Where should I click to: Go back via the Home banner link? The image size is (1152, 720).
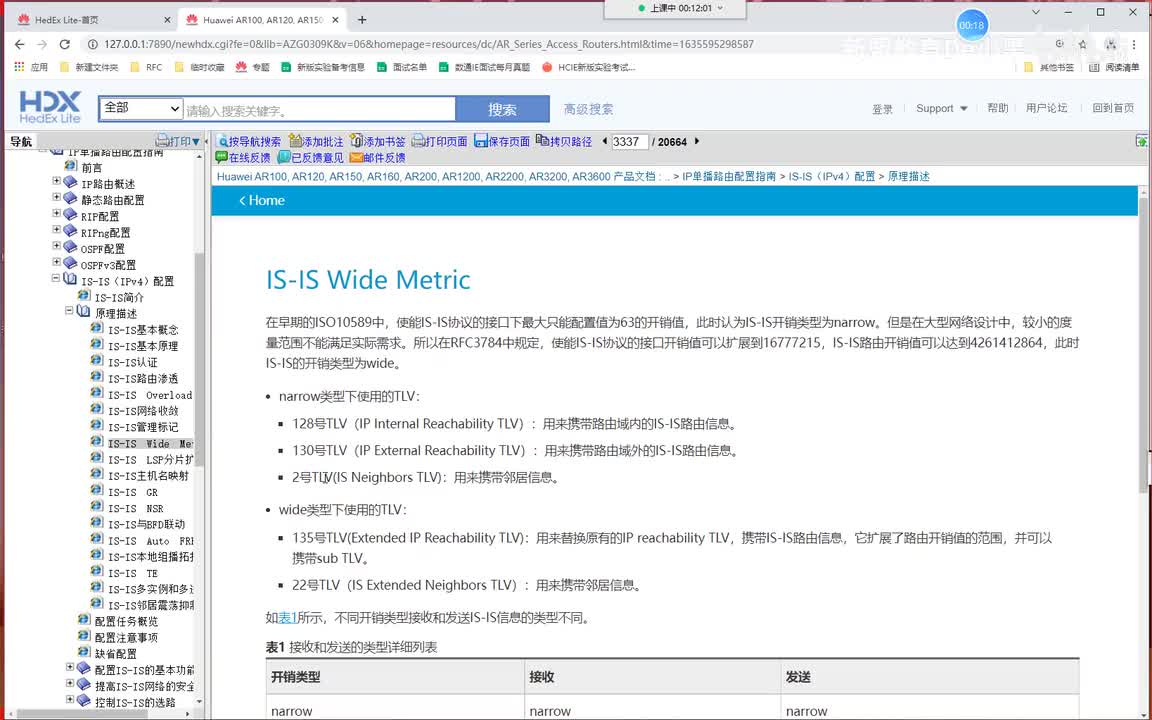point(262,201)
